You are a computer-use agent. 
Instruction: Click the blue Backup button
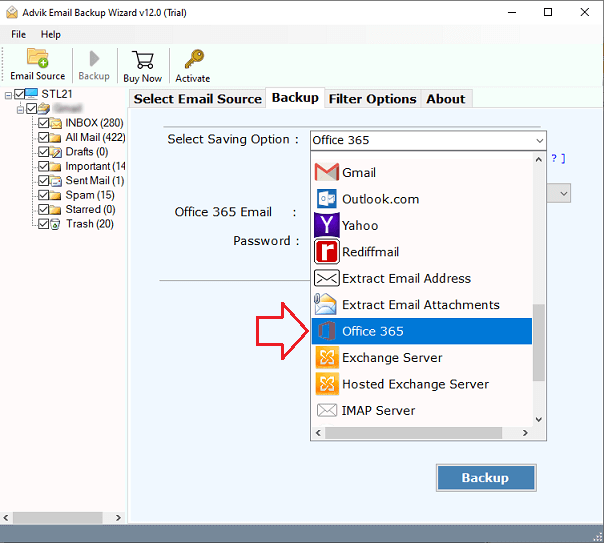coord(486,478)
